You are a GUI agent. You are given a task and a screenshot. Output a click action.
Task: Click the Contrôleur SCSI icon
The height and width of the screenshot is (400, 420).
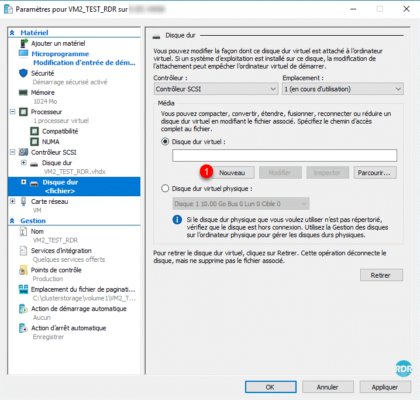point(23,152)
